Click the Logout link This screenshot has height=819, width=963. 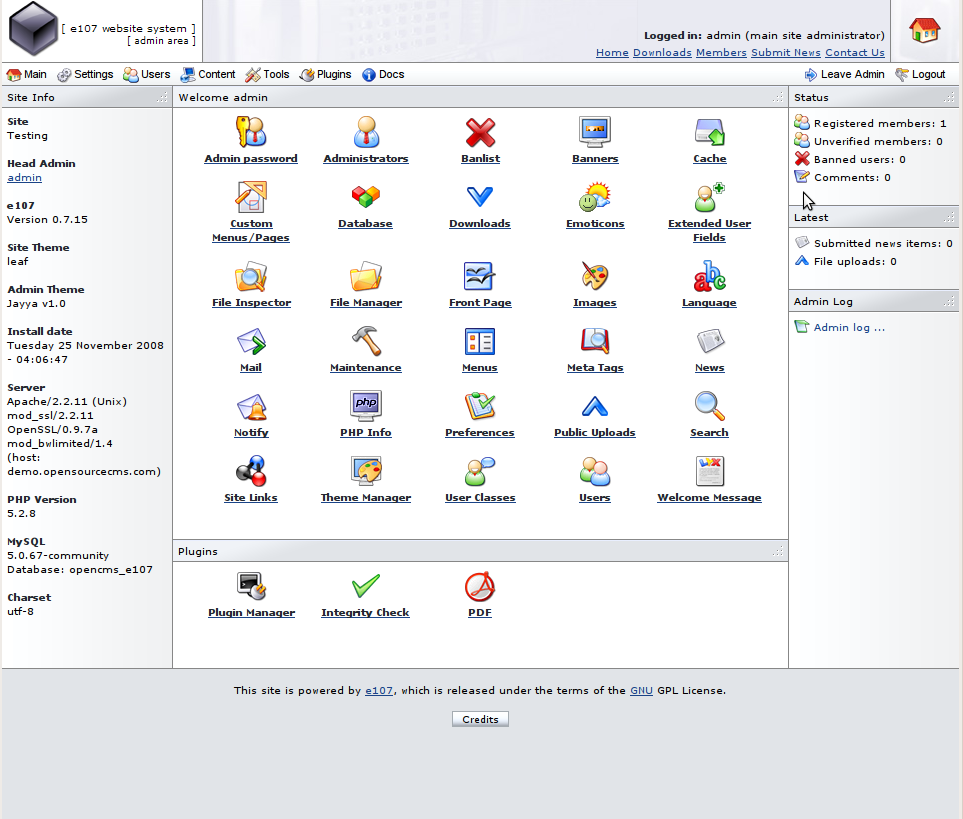[x=920, y=74]
